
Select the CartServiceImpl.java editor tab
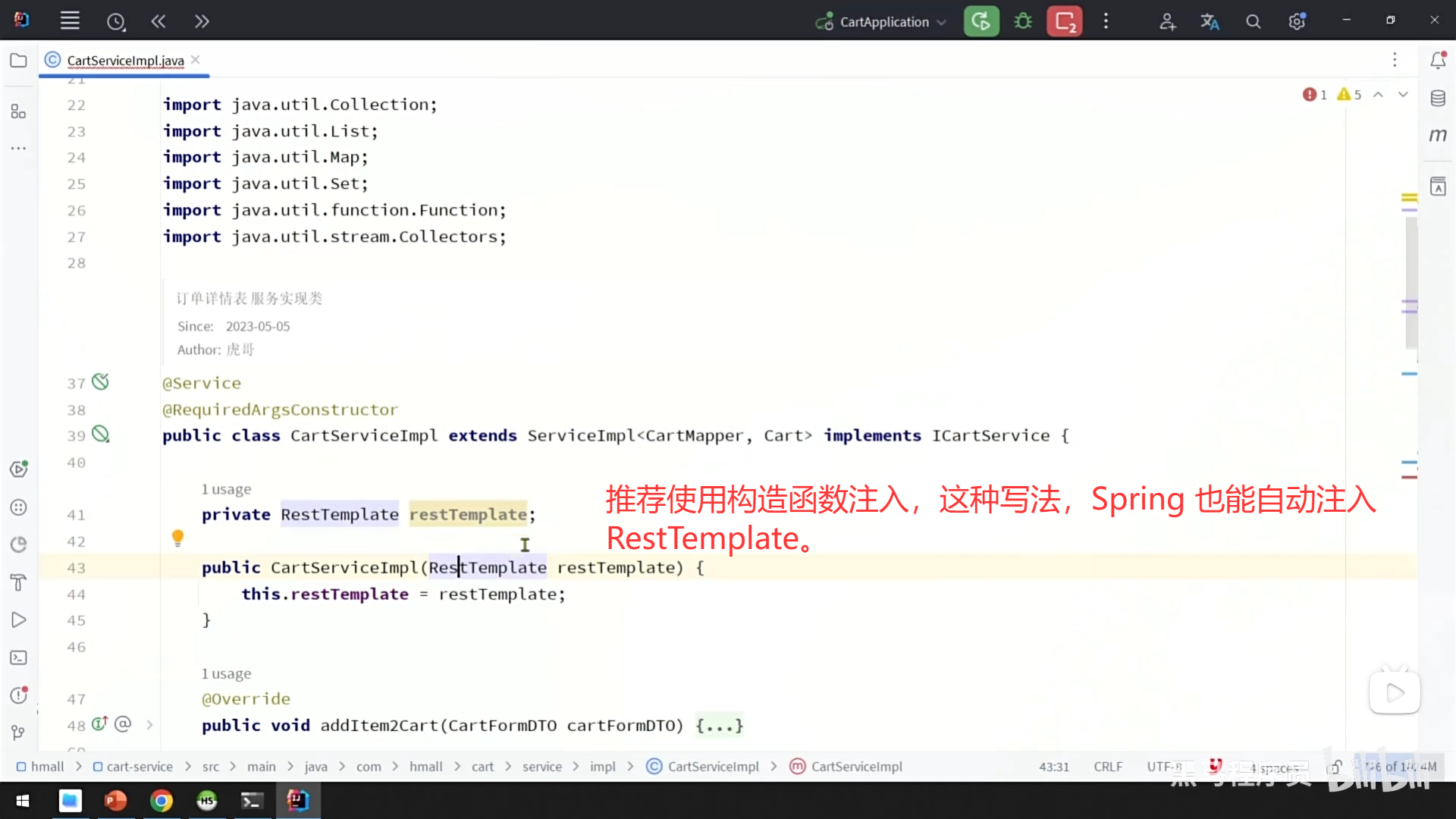coord(125,60)
